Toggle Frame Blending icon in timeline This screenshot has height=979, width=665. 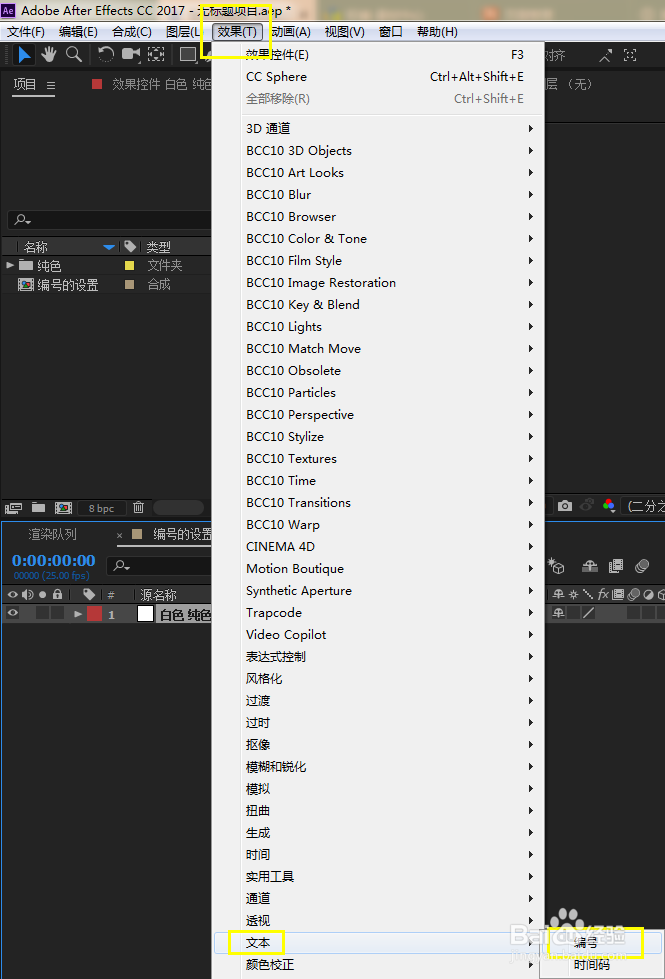(616, 566)
